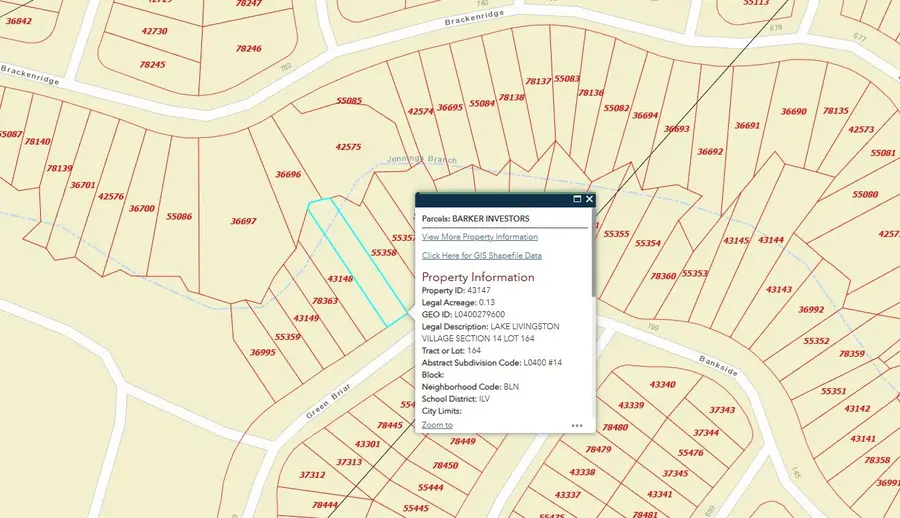Select parcel 78360 on the map
900x518 pixels.
(663, 276)
